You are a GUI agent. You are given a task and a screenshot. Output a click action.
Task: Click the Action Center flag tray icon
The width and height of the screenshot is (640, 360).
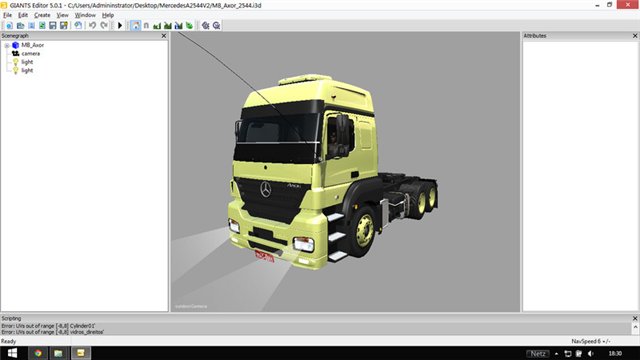[579, 353]
